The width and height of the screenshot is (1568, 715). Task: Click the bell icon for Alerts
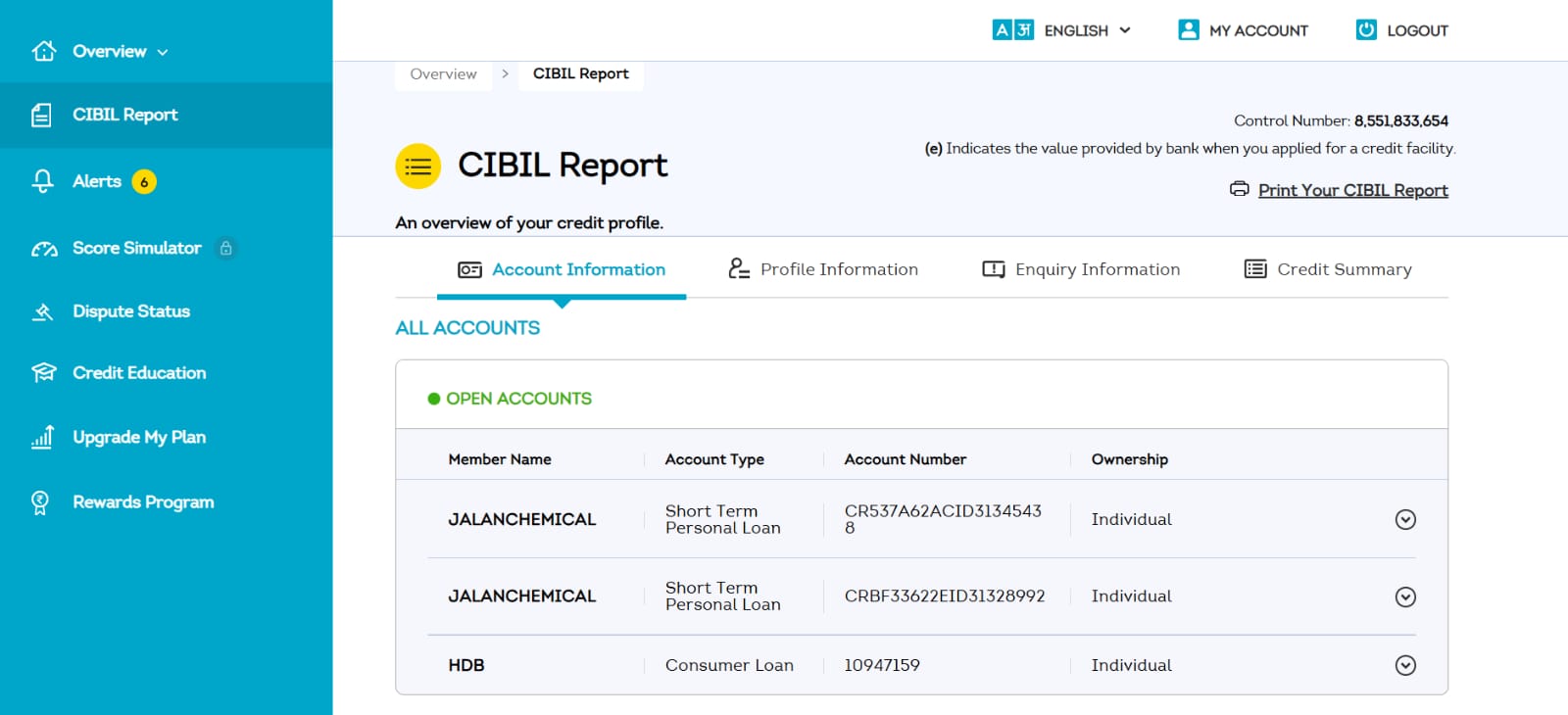point(43,181)
